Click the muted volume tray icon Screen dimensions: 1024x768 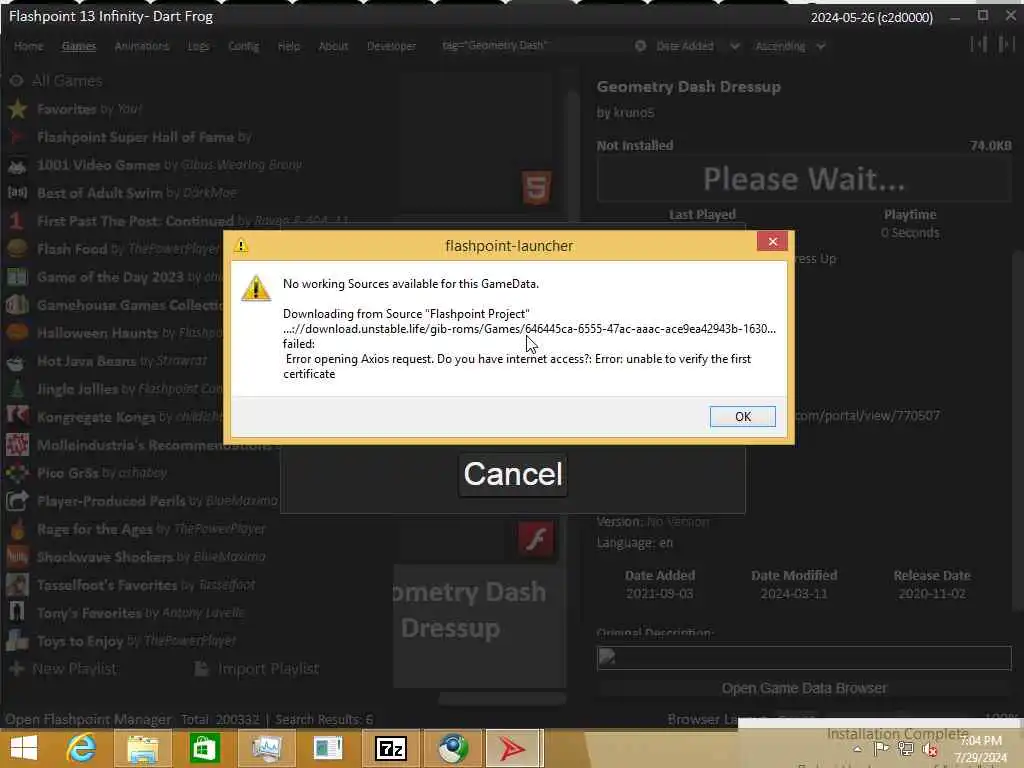tap(931, 750)
